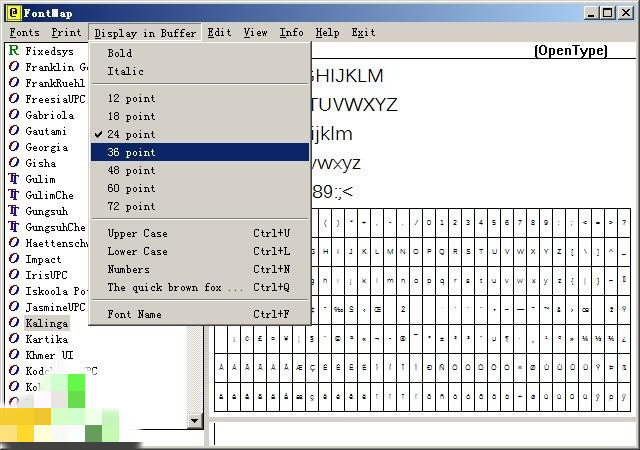Select Gulim in the font list

point(40,179)
